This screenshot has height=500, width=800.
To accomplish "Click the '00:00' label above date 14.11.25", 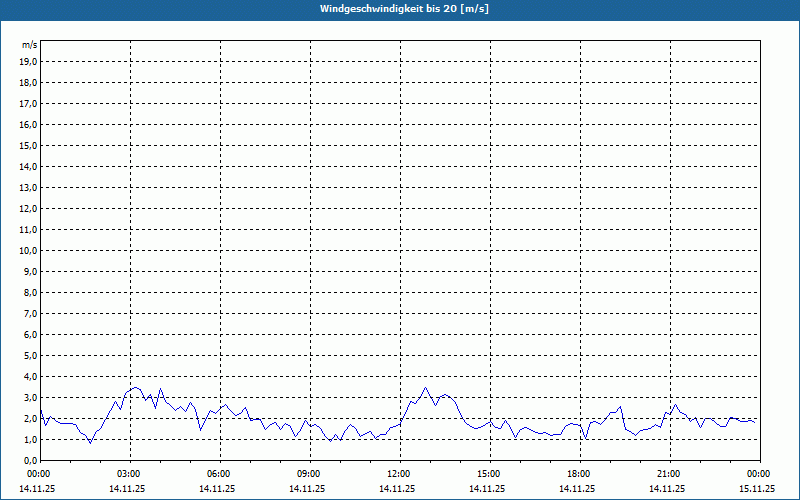I will pyautogui.click(x=38, y=474).
